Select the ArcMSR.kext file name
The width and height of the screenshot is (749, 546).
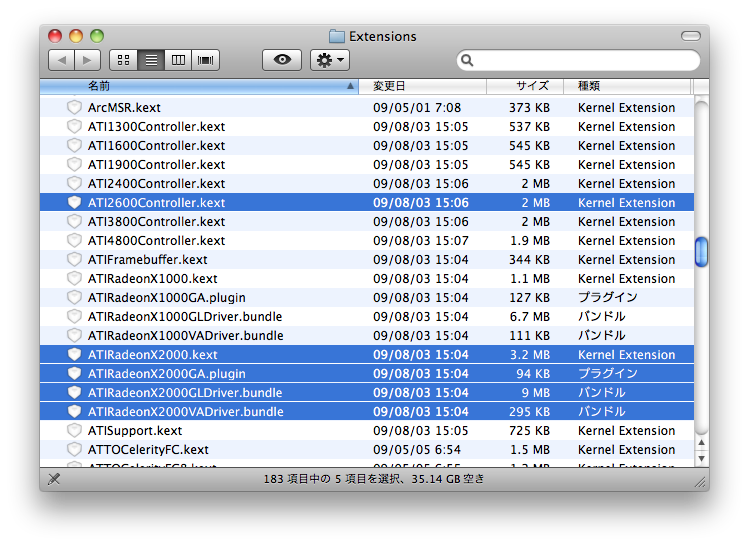[x=124, y=107]
